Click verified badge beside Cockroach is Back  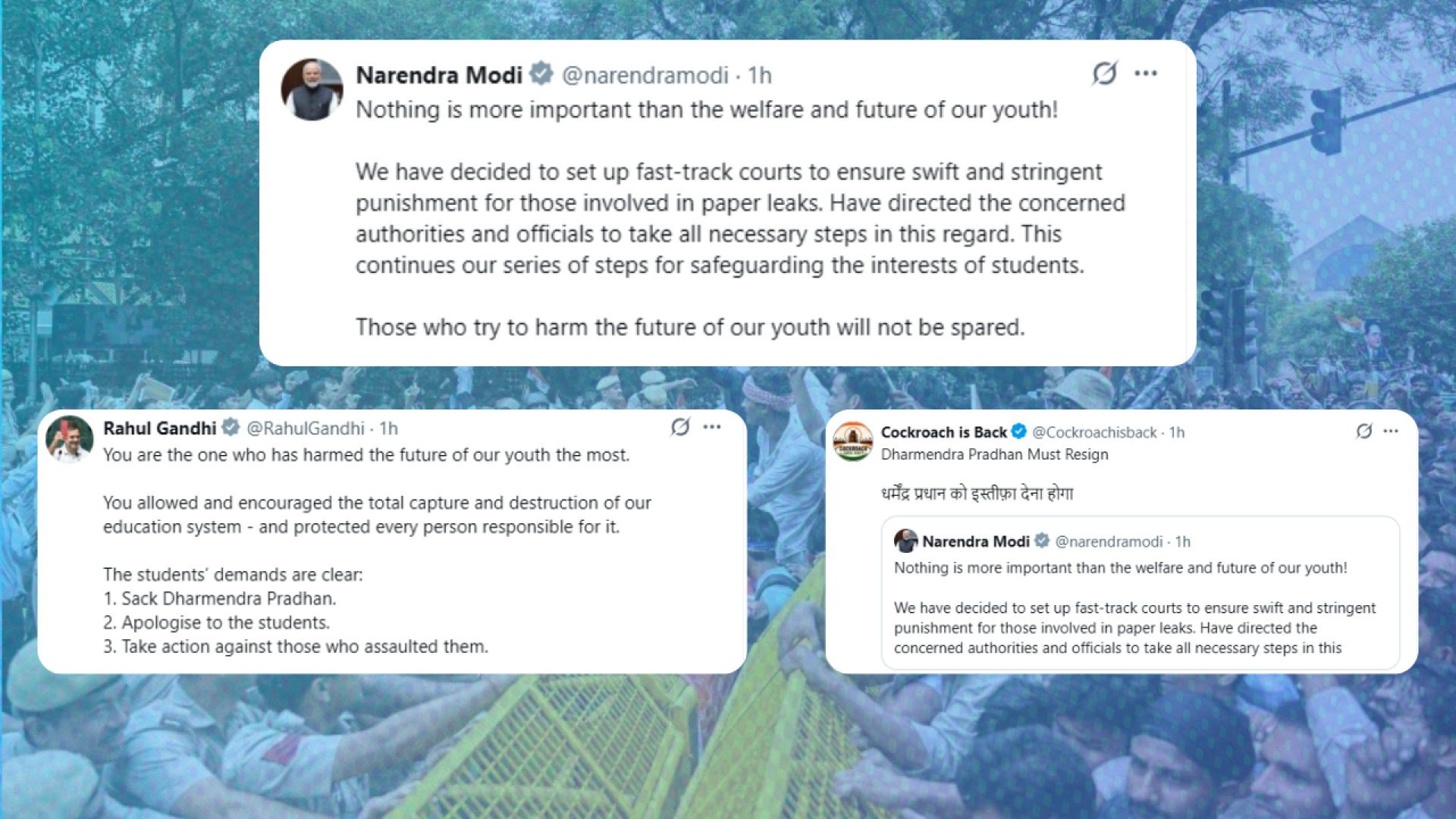click(x=1019, y=431)
